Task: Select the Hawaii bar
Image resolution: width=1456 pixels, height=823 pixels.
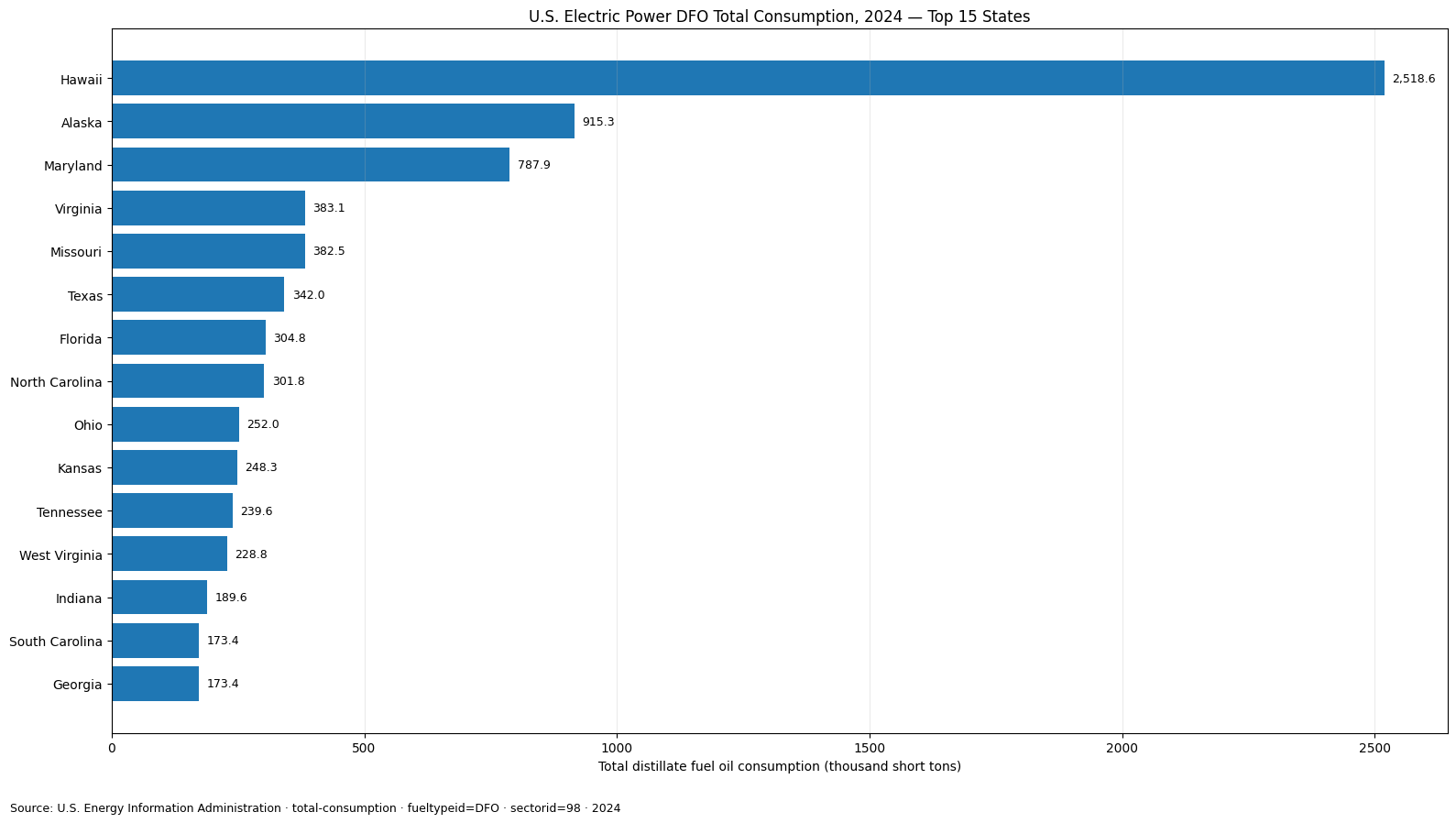Action: (x=748, y=78)
